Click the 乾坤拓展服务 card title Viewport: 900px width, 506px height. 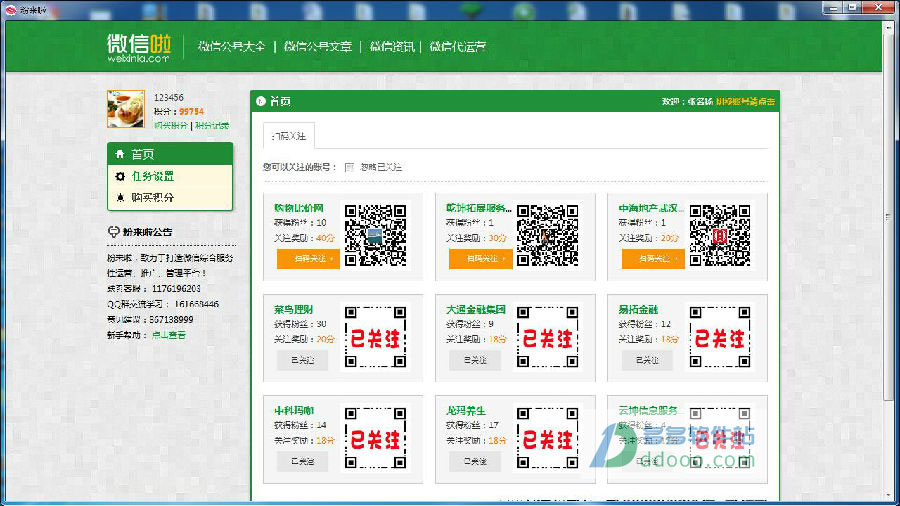[x=479, y=208]
